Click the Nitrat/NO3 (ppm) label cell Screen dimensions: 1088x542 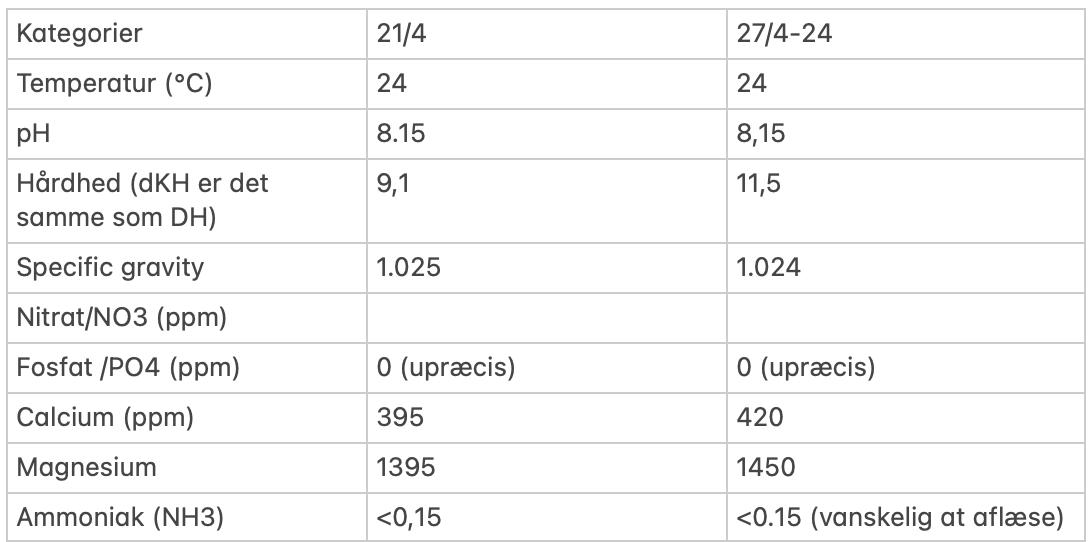point(122,317)
